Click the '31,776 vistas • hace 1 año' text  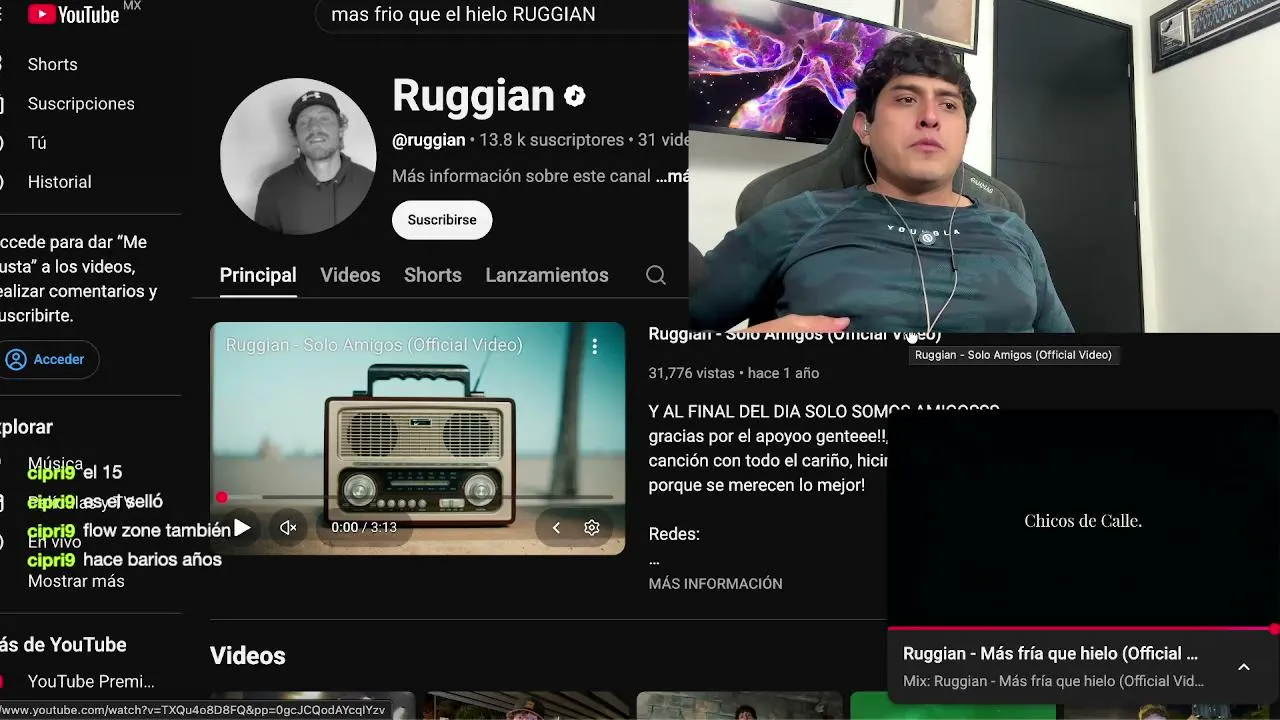(x=734, y=373)
